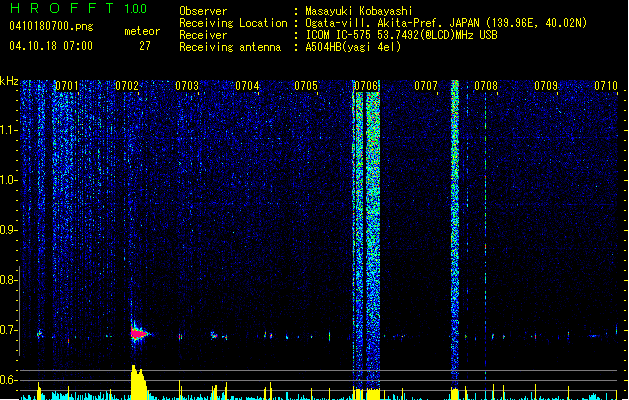This screenshot has height=400, width=629.
Task: Click observer name Masayuki Kobayashi
Action: [359, 11]
